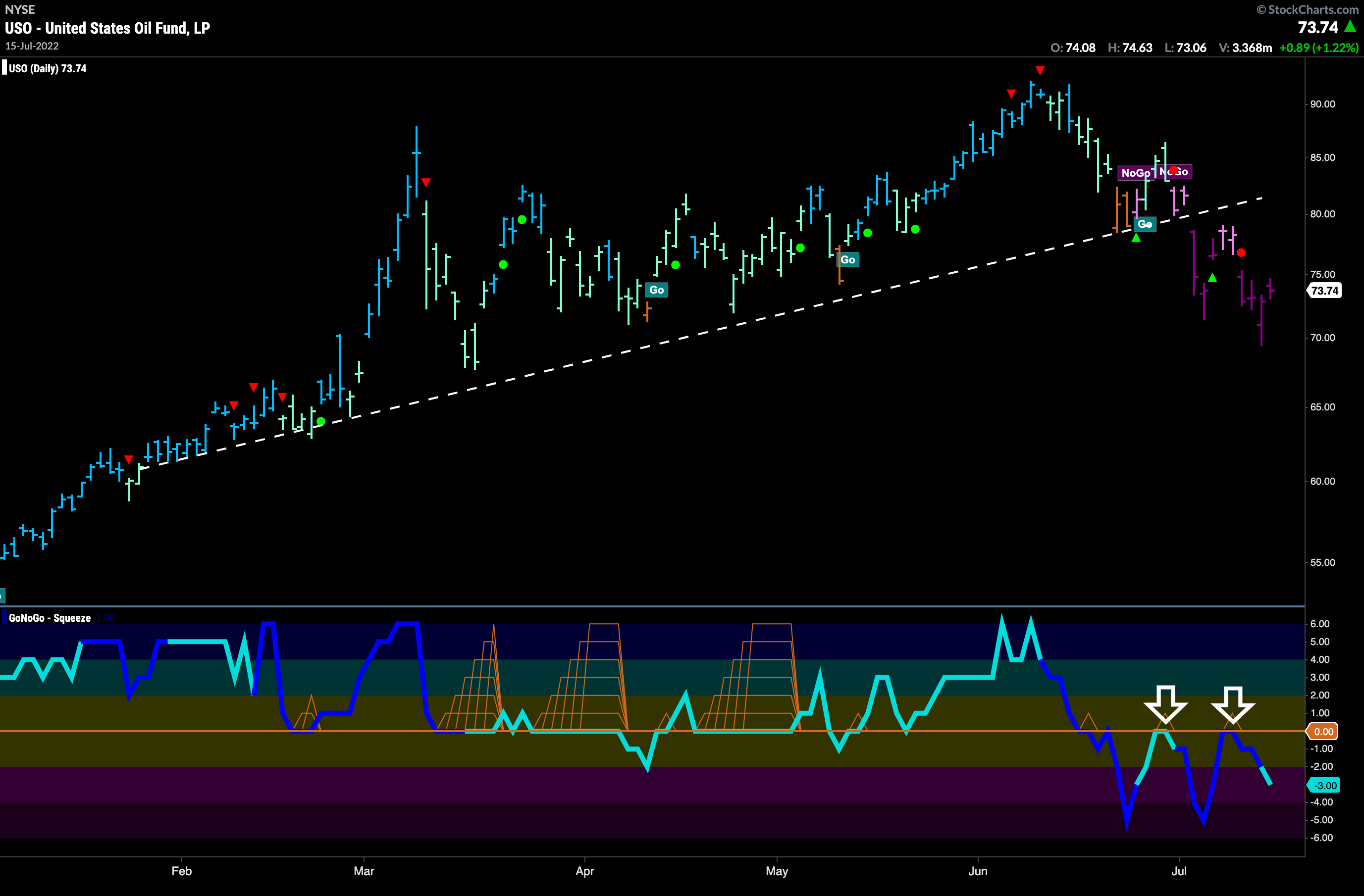Click the May label on the time axis
The image size is (1364, 896).
coord(777,871)
